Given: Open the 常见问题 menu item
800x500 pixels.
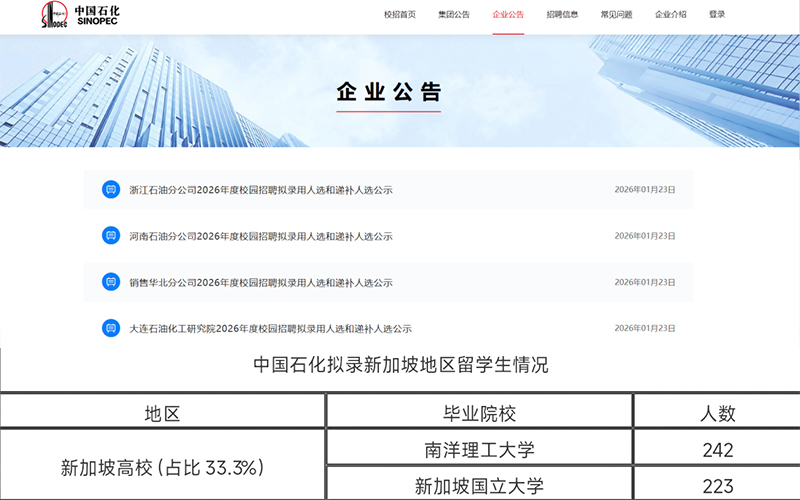Looking at the screenshot, I should point(616,14).
